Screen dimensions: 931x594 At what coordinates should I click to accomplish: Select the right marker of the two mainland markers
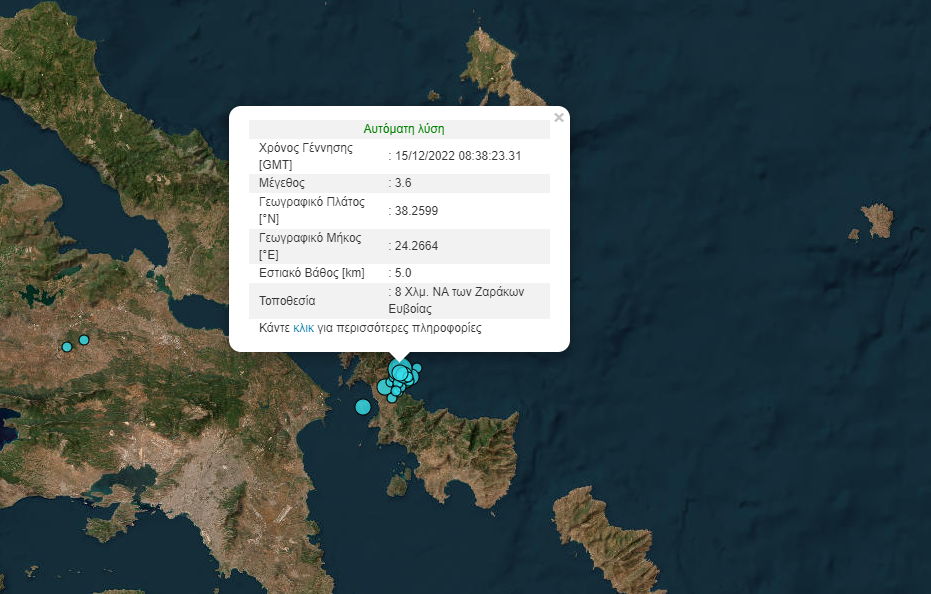point(84,340)
